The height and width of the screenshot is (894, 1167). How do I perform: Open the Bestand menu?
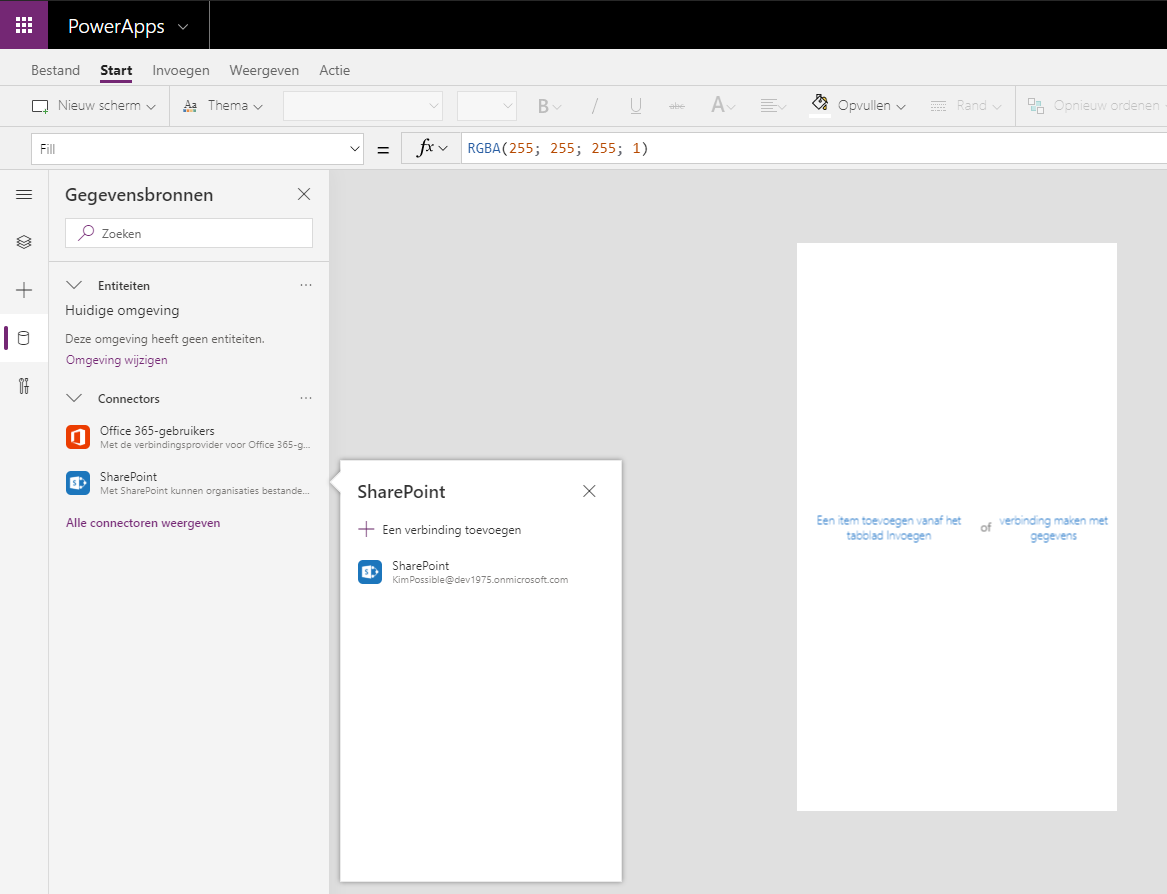click(55, 70)
